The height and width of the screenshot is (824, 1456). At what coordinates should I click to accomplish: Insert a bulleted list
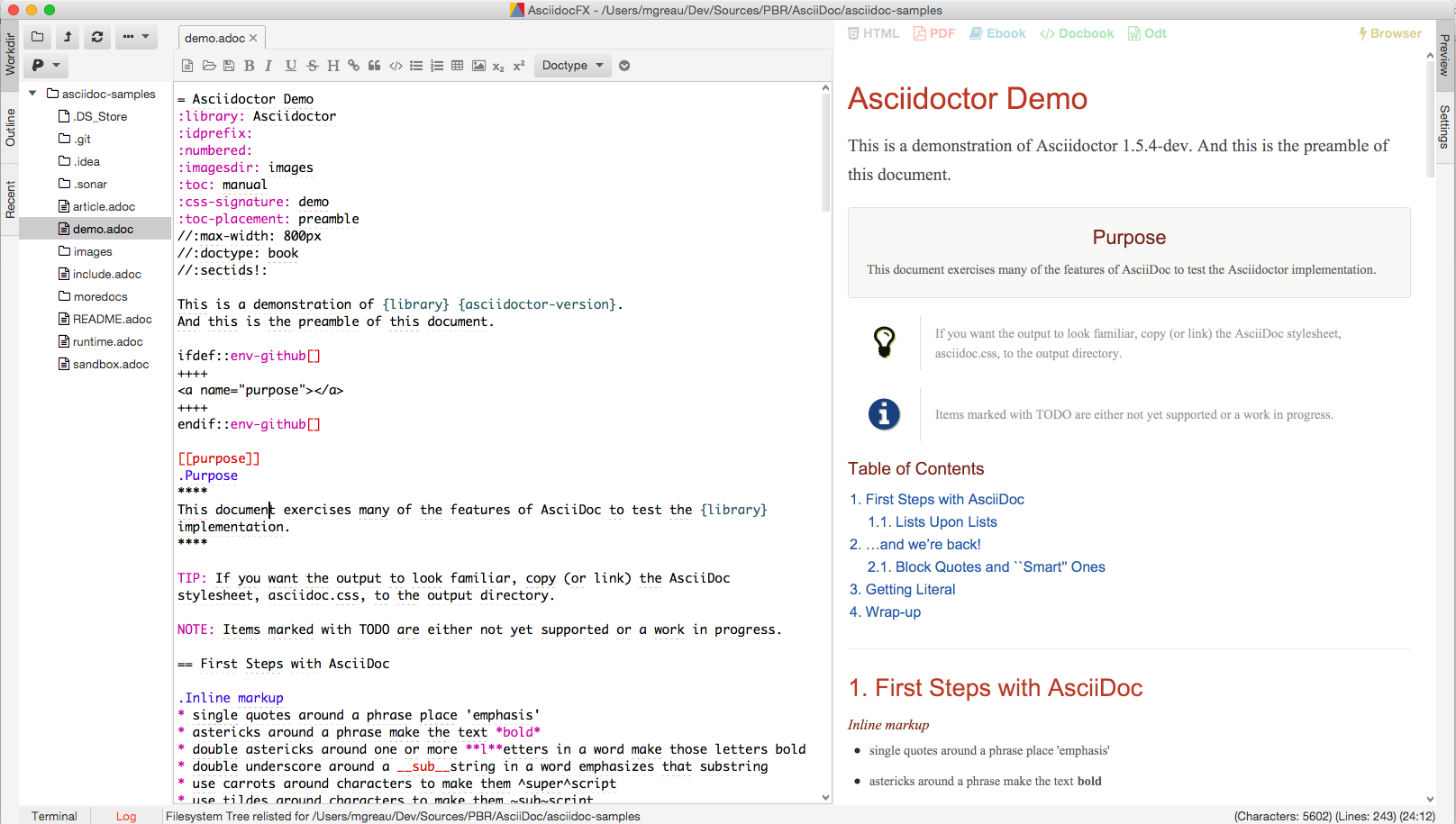point(416,66)
